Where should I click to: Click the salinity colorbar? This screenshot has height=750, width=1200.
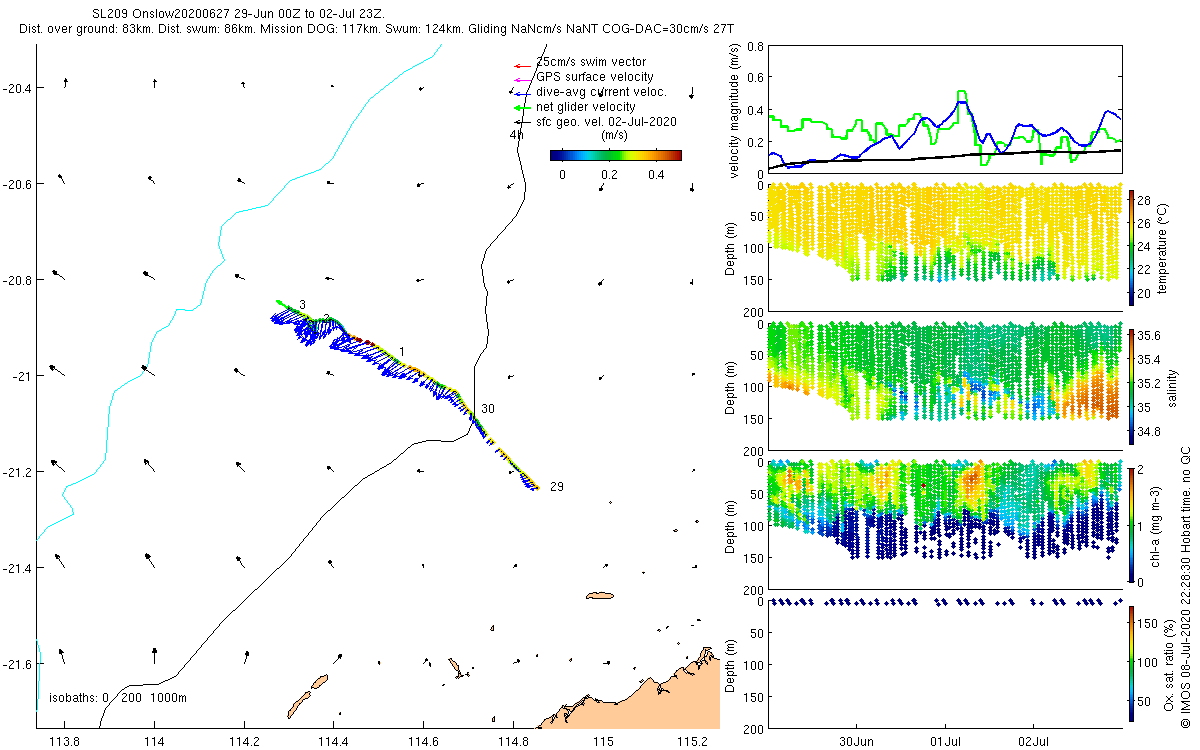tap(1131, 386)
